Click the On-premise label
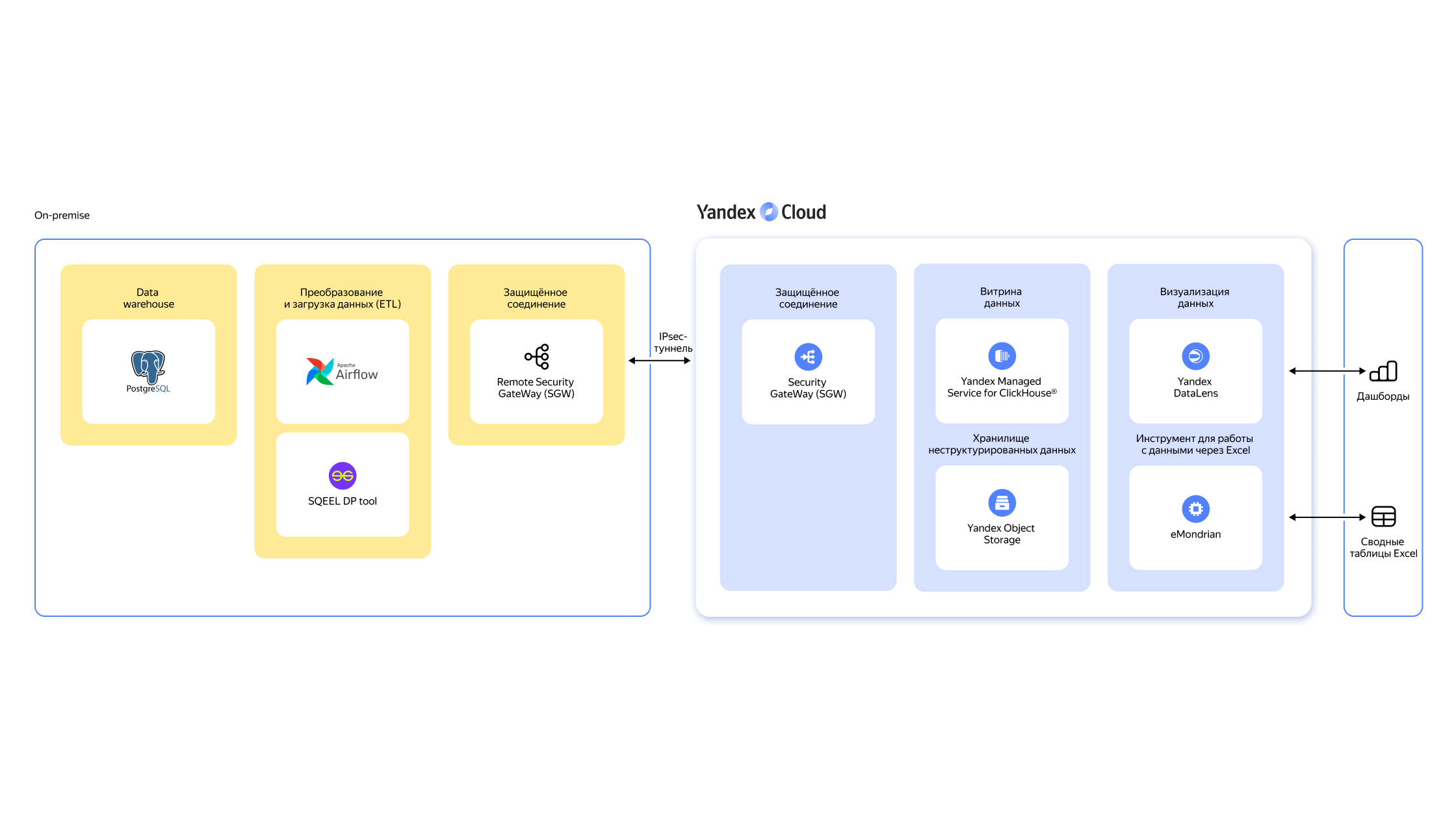The image size is (1456, 819). 62,215
